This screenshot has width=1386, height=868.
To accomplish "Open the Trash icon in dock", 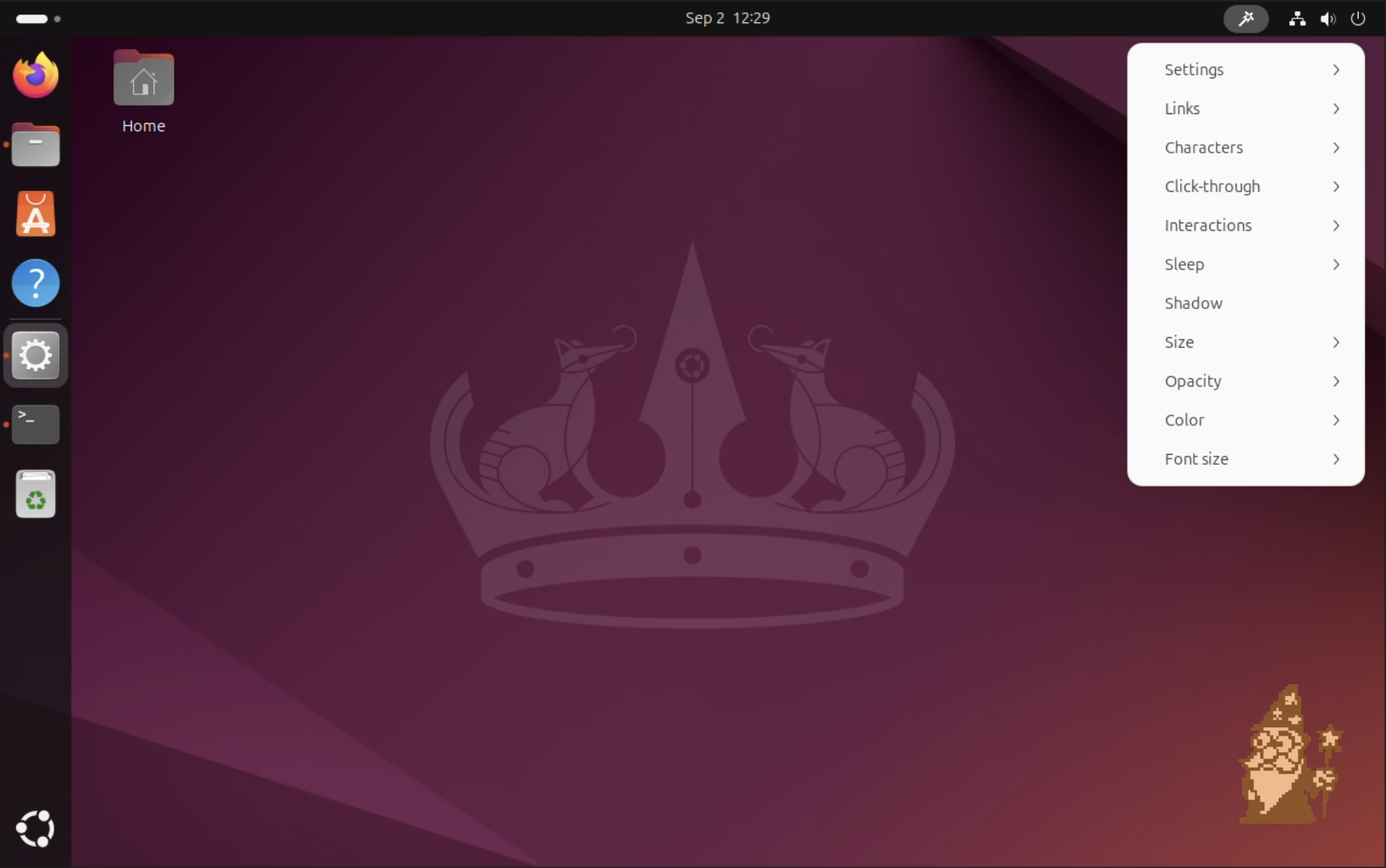I will click(36, 494).
